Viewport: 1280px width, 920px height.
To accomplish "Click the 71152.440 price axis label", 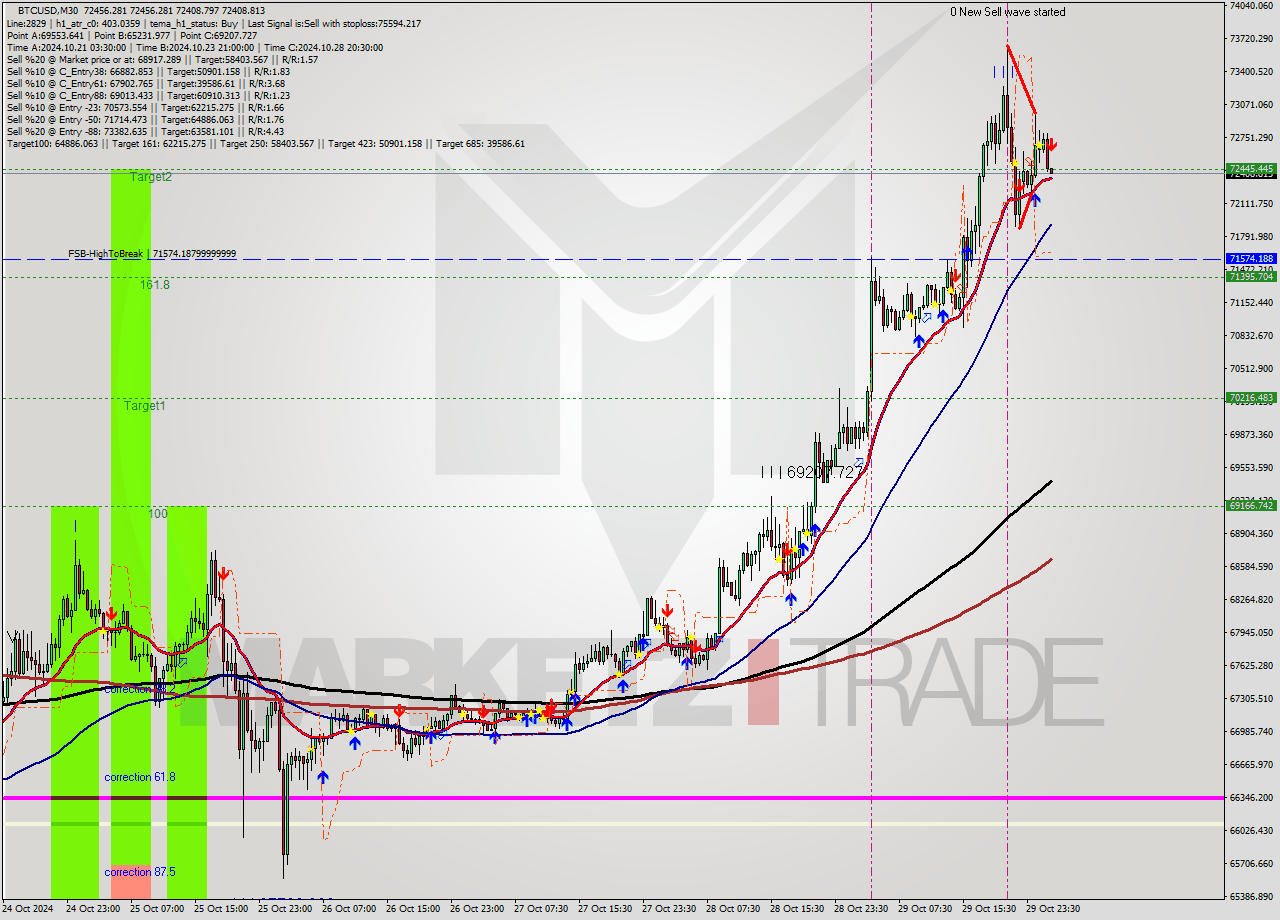I will 1251,303.
